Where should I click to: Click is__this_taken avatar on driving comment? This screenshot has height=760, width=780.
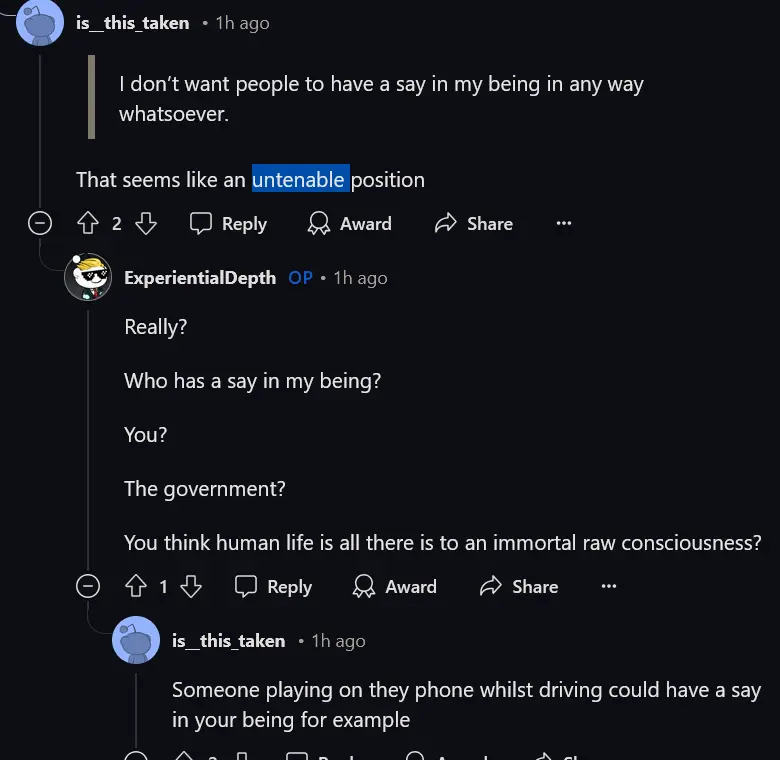(136, 641)
